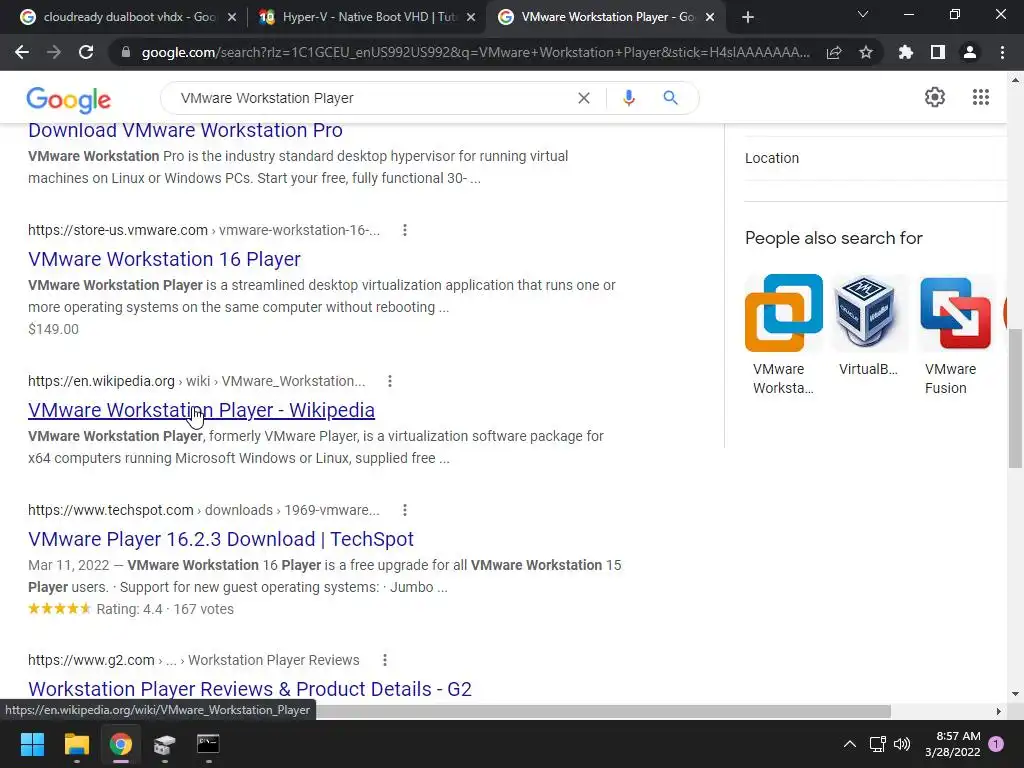Open Chrome's three-dot menu
Viewport: 1024px width, 768px height.
[x=1002, y=52]
